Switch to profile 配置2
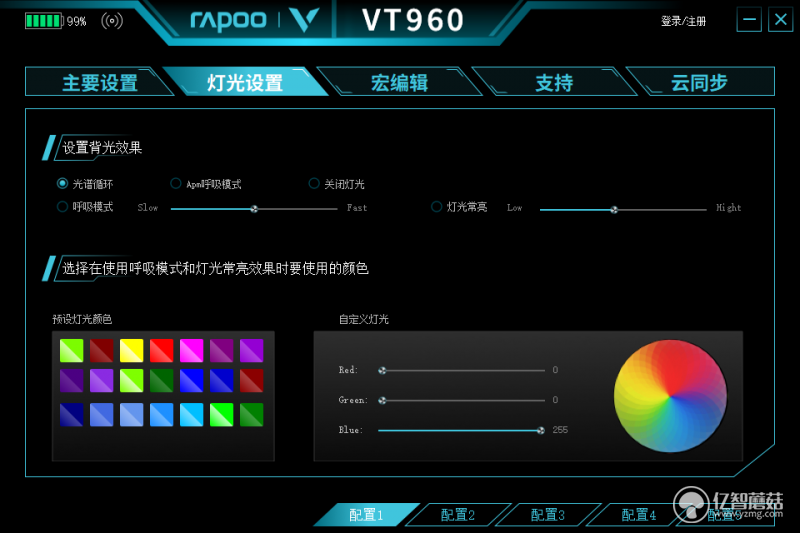The height and width of the screenshot is (533, 800). tap(458, 514)
